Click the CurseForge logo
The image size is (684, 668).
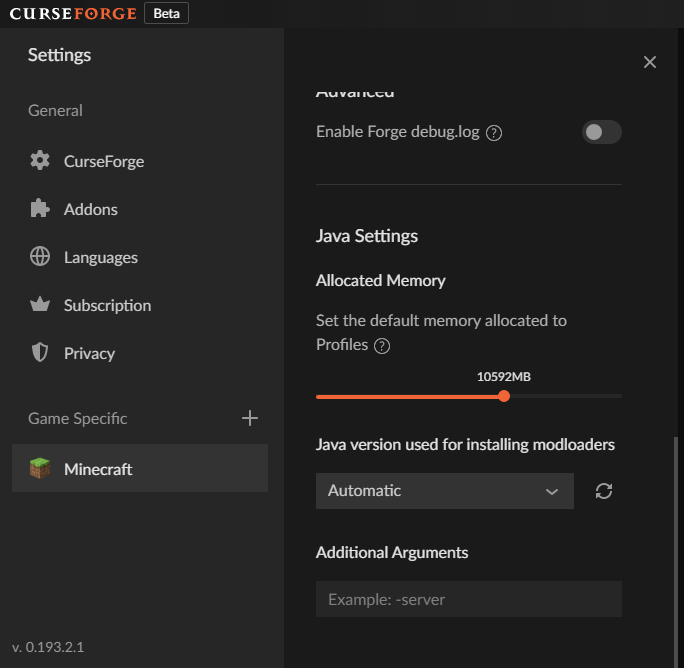73,14
